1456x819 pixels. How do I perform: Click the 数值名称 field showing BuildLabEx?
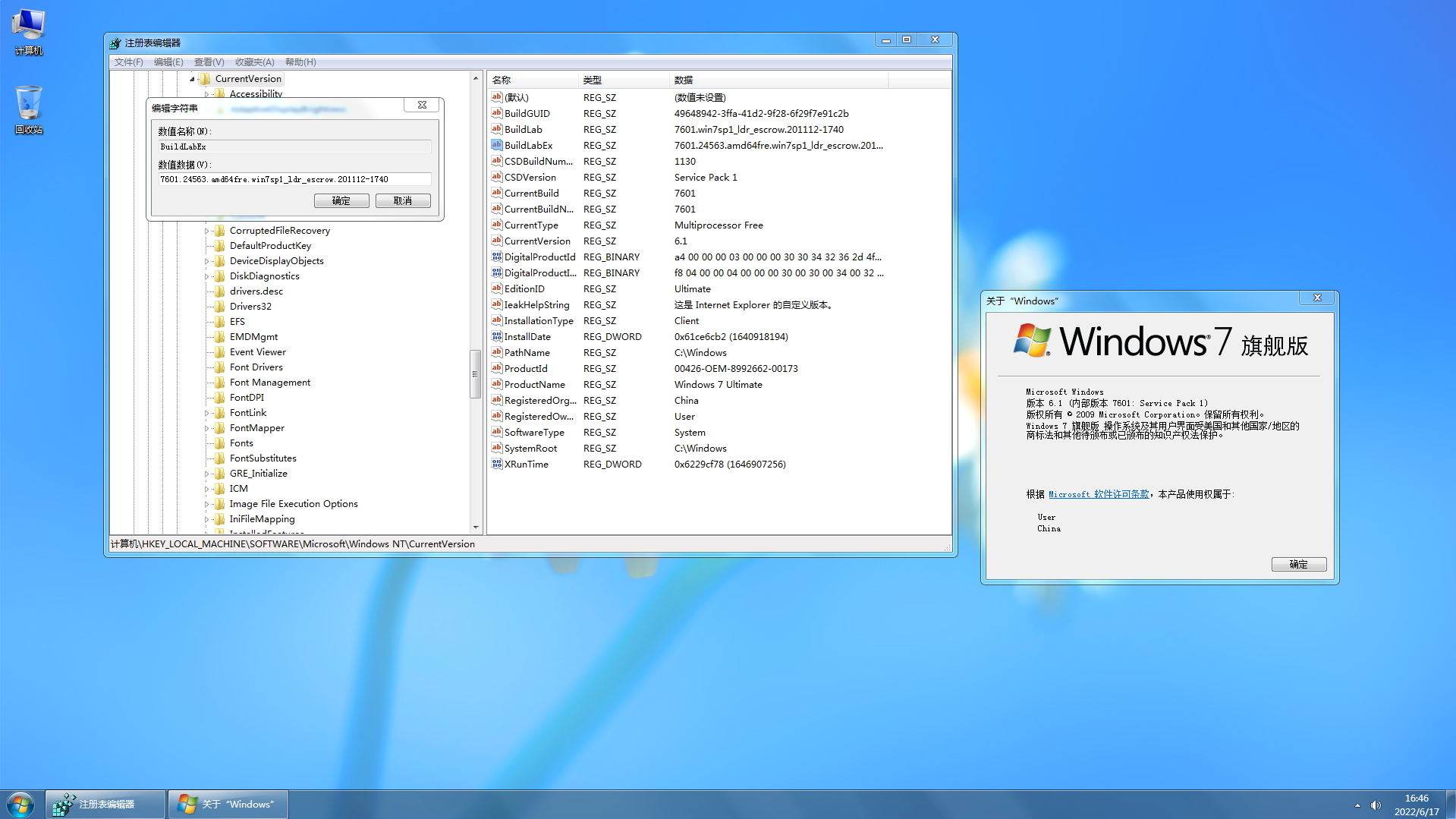coord(294,146)
